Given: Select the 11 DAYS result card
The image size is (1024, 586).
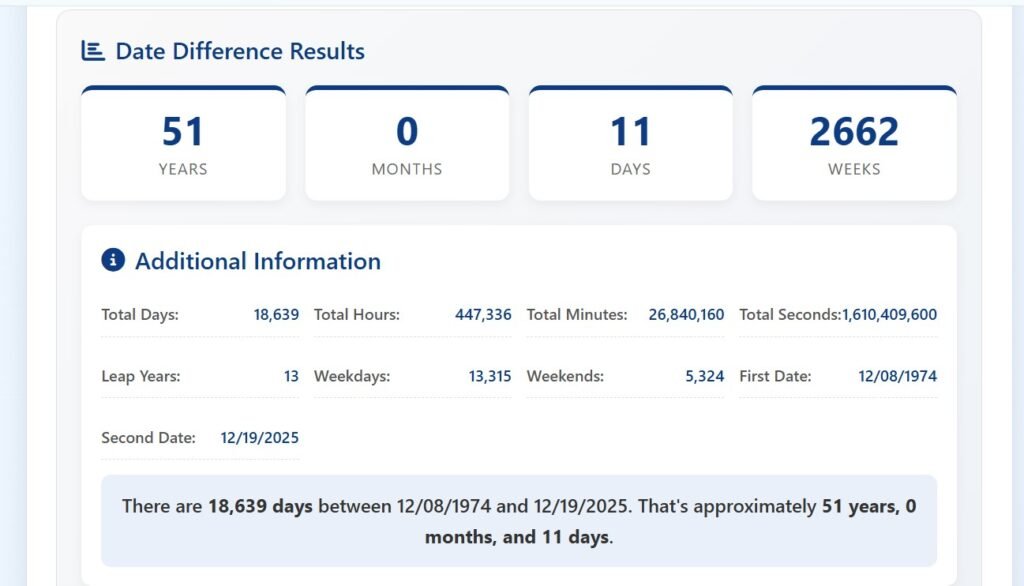Looking at the screenshot, I should click(630, 142).
